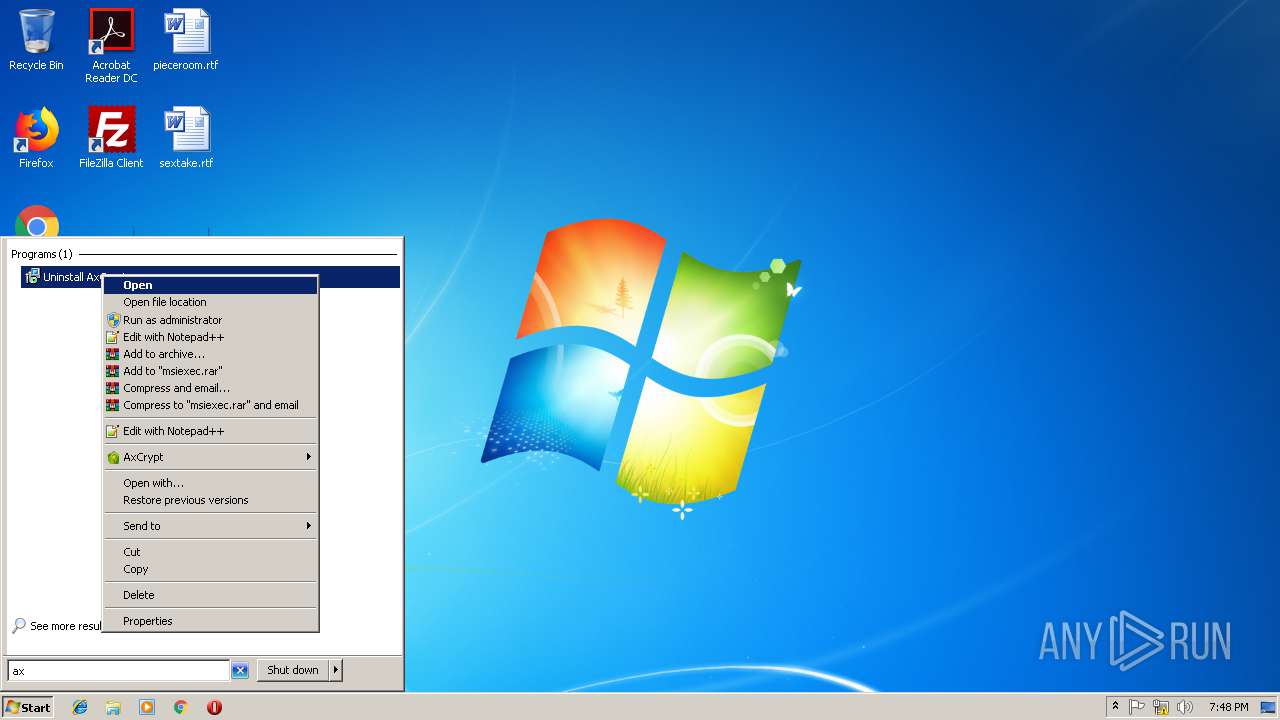Select Restore previous versions
Viewport: 1280px width, 720px height.
[211, 500]
